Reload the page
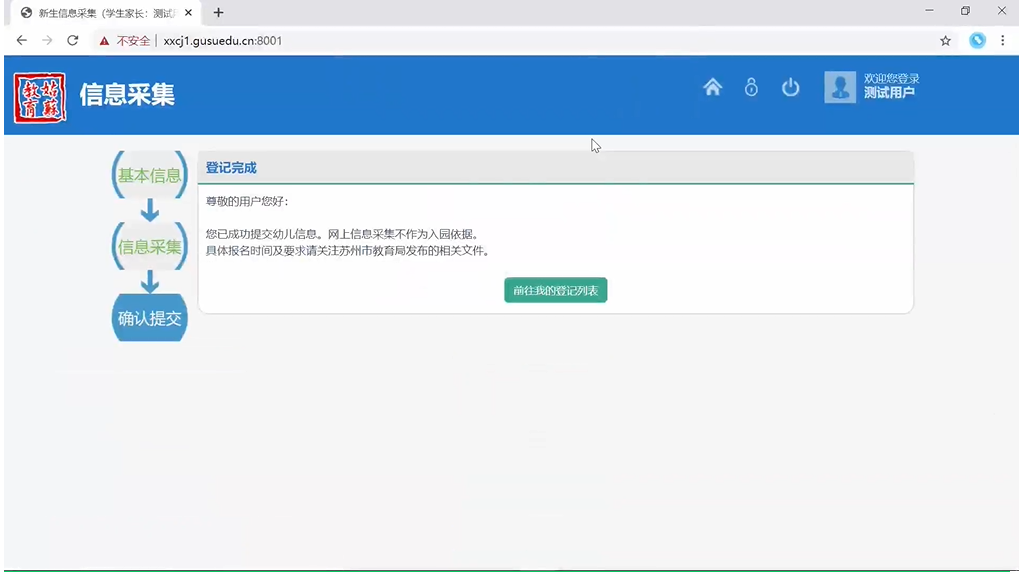The height and width of the screenshot is (574, 1022). (x=72, y=41)
